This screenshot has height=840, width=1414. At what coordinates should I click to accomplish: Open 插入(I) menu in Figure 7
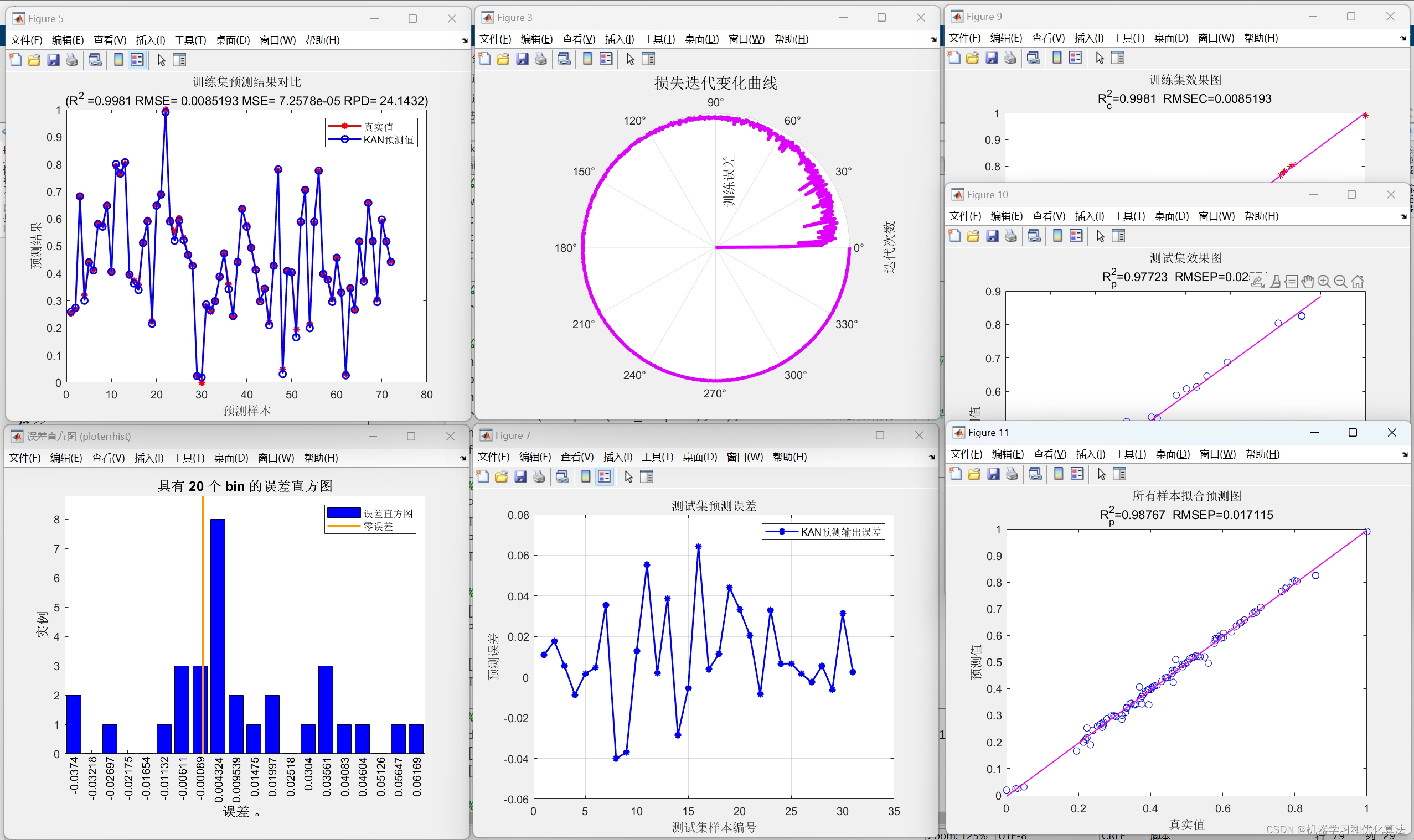pos(617,457)
